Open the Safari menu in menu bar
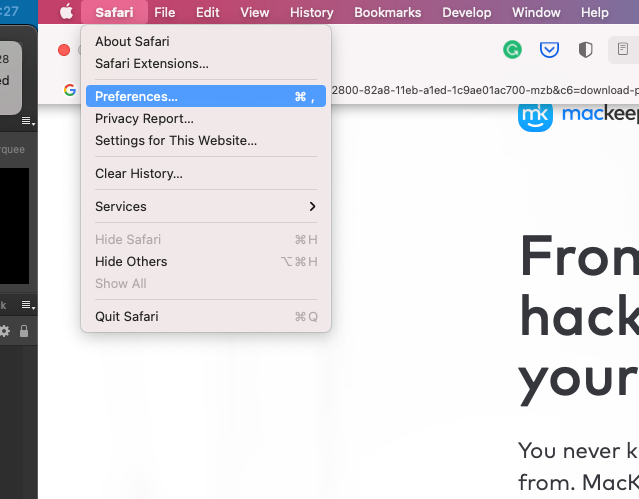The width and height of the screenshot is (639, 499). click(114, 12)
